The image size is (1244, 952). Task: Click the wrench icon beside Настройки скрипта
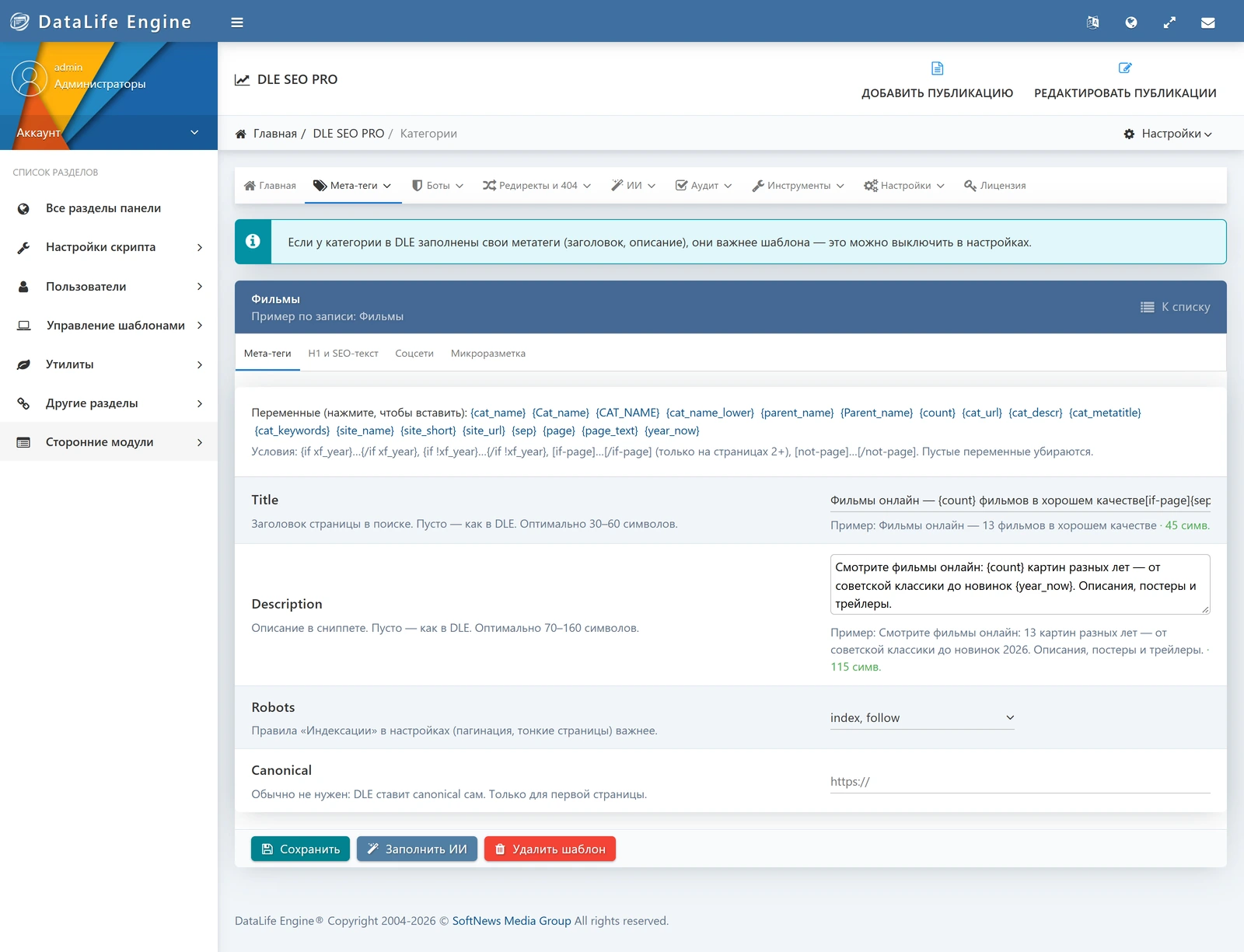click(23, 247)
